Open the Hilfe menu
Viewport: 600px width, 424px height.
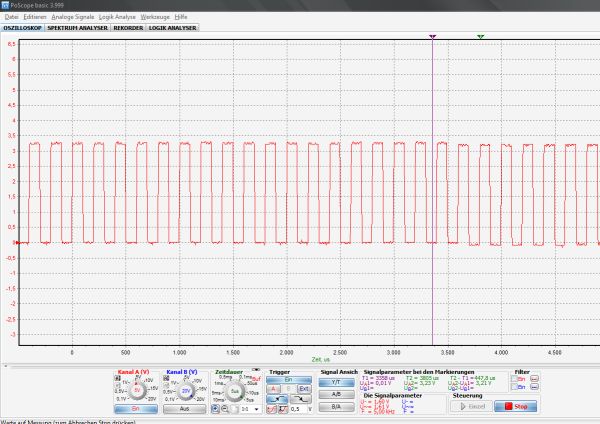click(x=181, y=17)
